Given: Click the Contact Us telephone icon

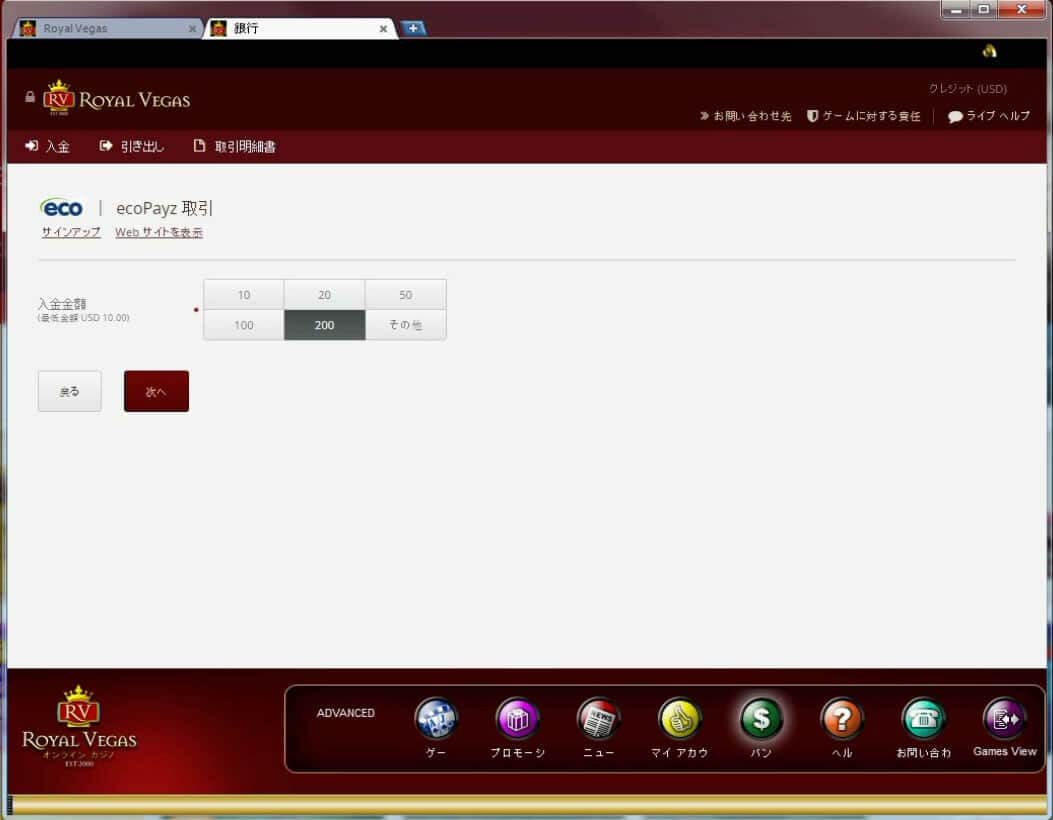Looking at the screenshot, I should click(923, 719).
